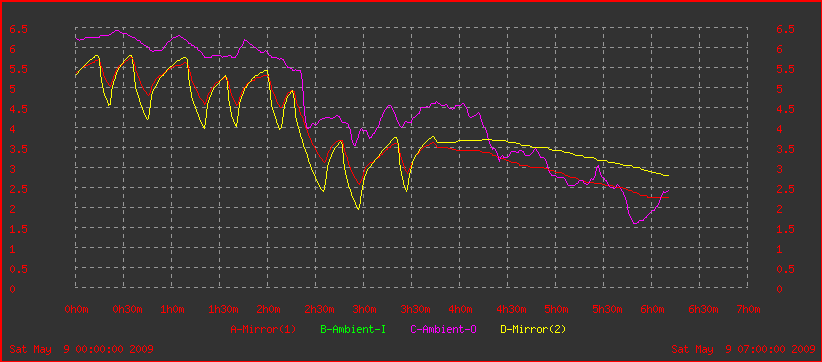Select the C-Ambient-O legend entry
822x362 pixels.
[443, 329]
